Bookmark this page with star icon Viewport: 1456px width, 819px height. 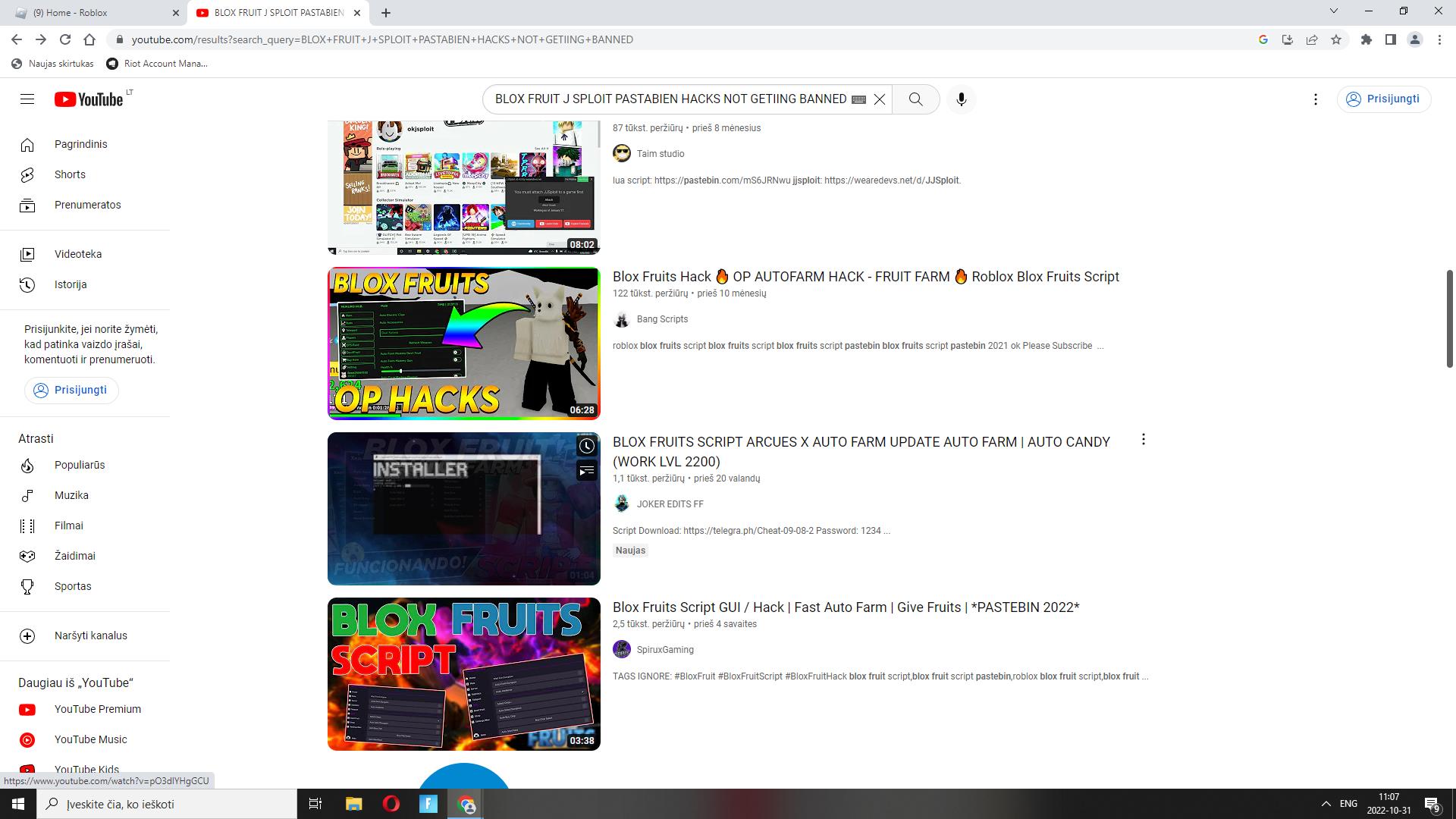1336,39
